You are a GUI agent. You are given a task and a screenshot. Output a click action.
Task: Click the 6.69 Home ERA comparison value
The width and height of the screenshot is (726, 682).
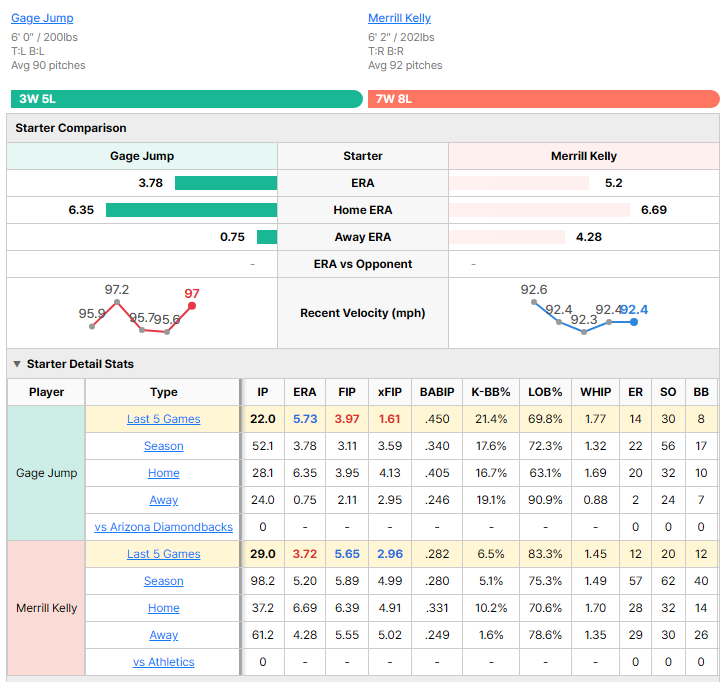tap(654, 210)
